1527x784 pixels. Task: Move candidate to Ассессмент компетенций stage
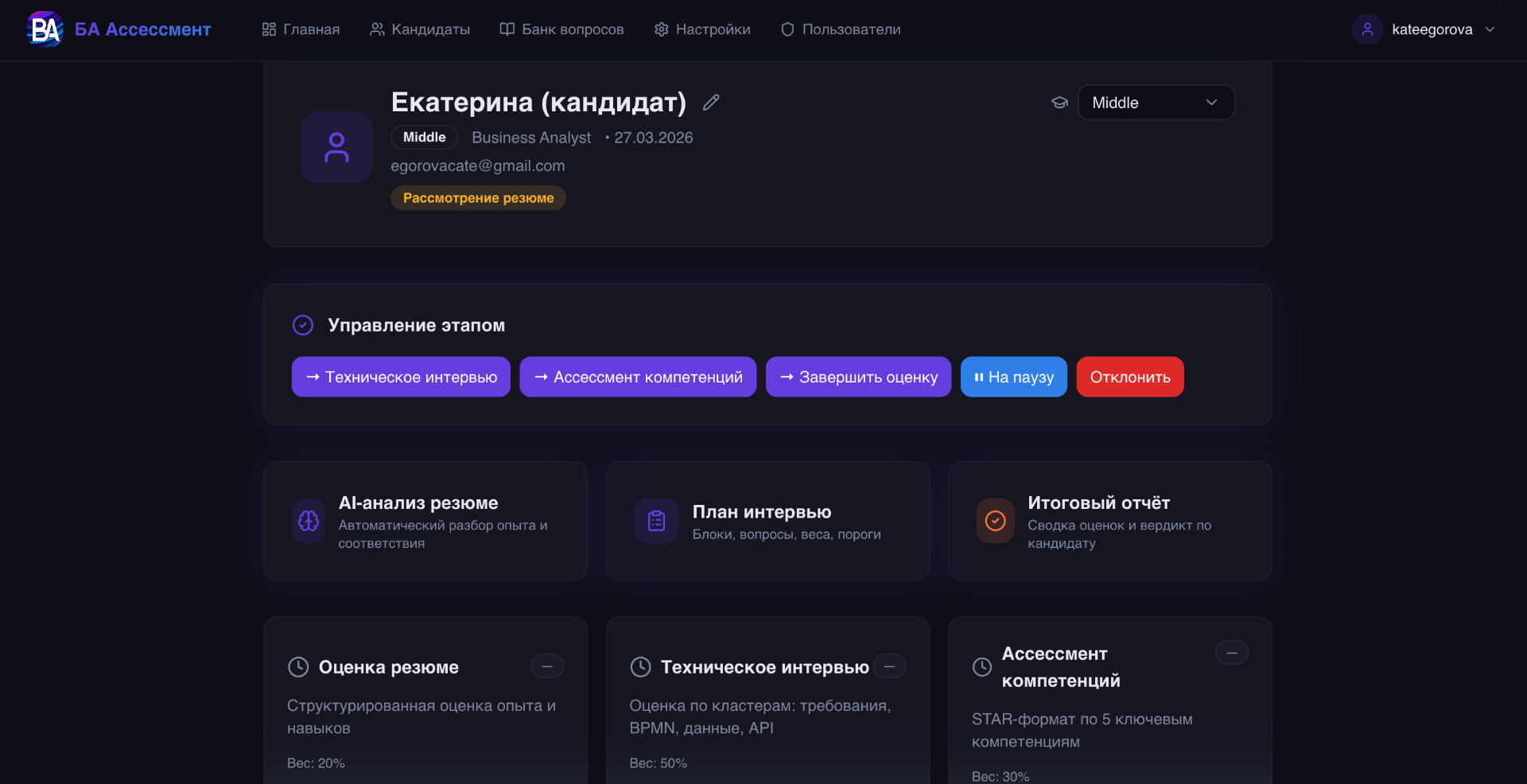coord(638,377)
